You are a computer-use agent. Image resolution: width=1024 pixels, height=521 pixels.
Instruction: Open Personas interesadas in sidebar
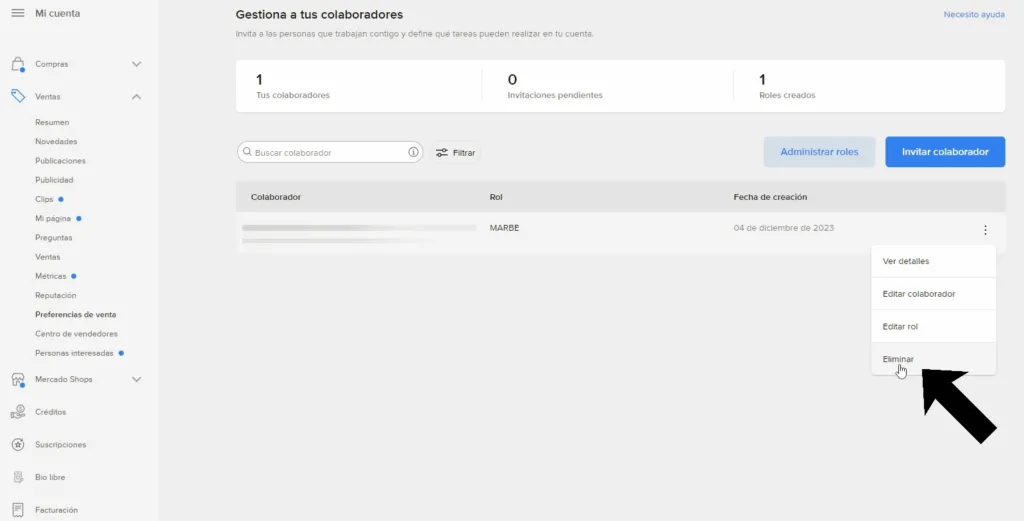74,353
